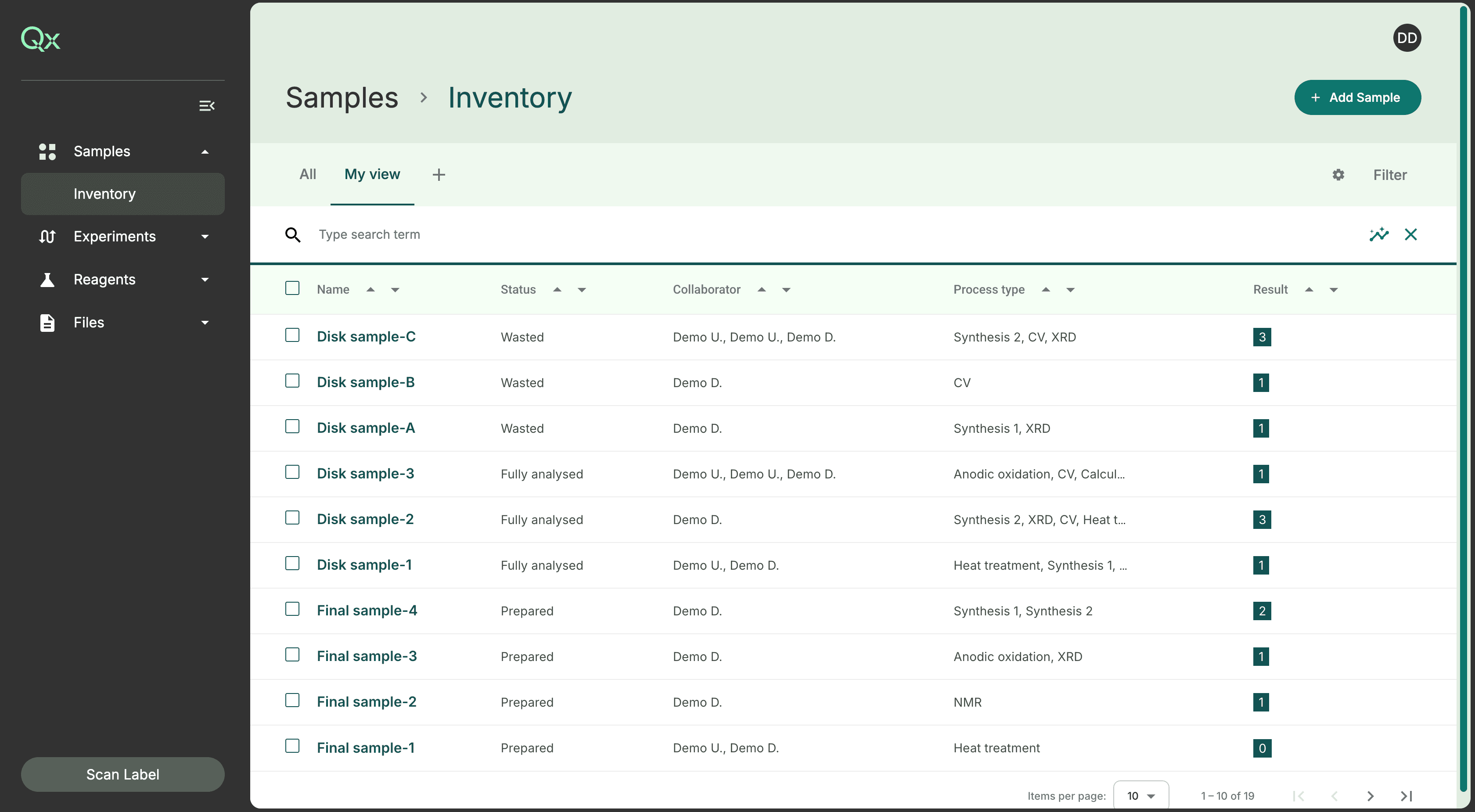This screenshot has width=1475, height=812.
Task: Select all rows with the header checkbox
Action: 292,289
